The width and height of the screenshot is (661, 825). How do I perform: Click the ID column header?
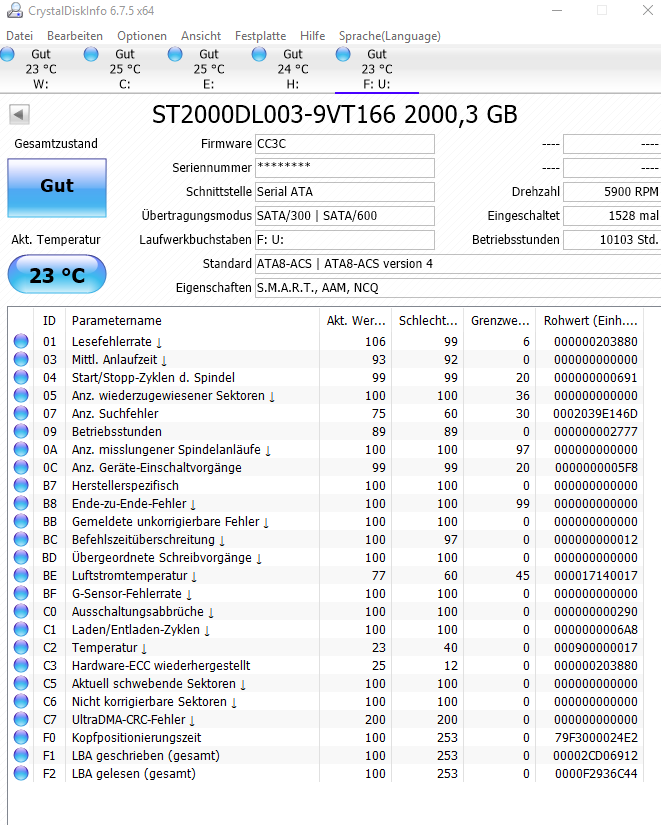pyautogui.click(x=49, y=320)
